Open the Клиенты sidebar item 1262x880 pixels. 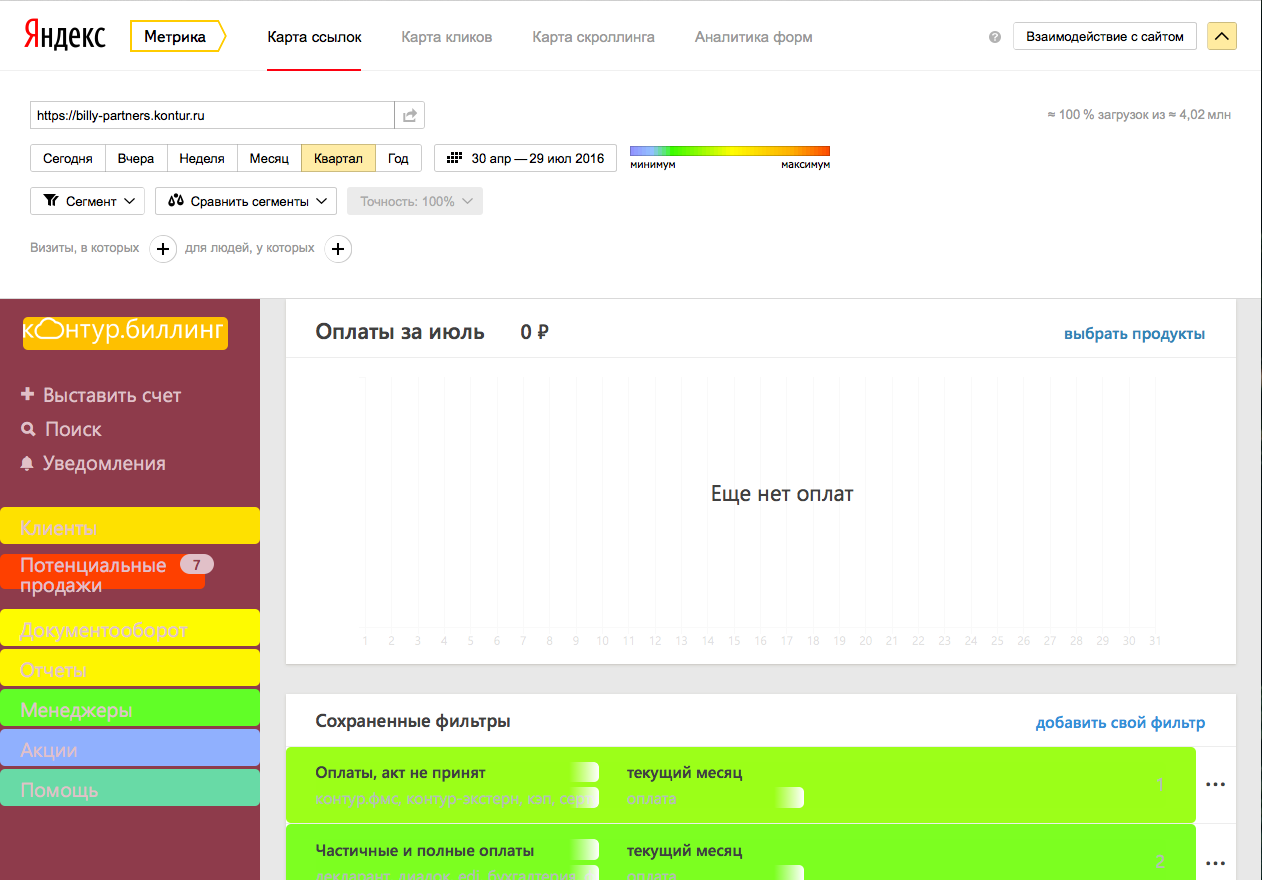pos(130,526)
